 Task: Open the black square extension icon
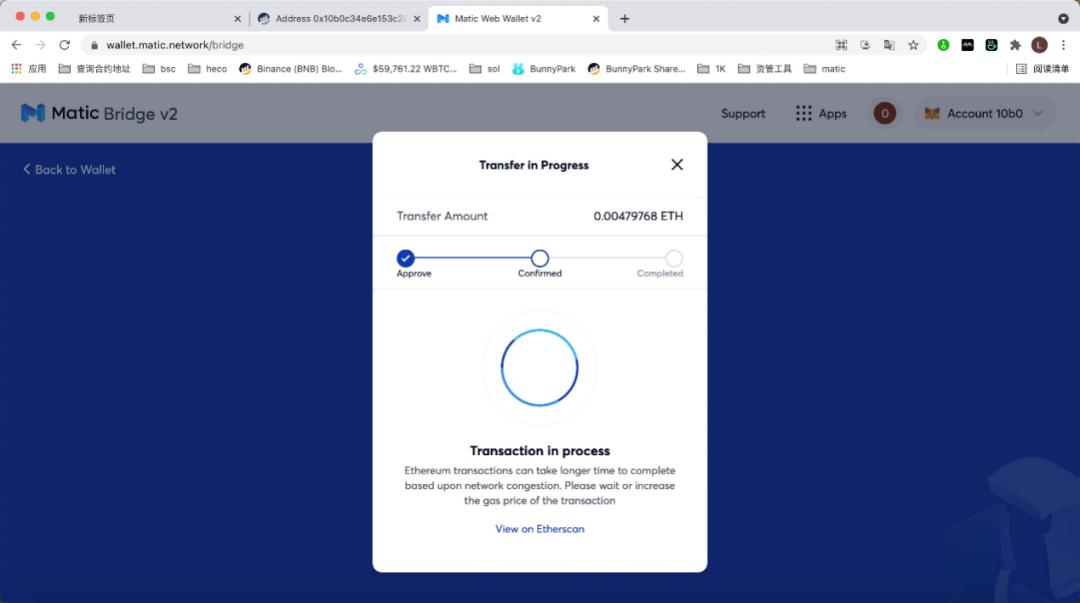pyautogui.click(x=967, y=45)
